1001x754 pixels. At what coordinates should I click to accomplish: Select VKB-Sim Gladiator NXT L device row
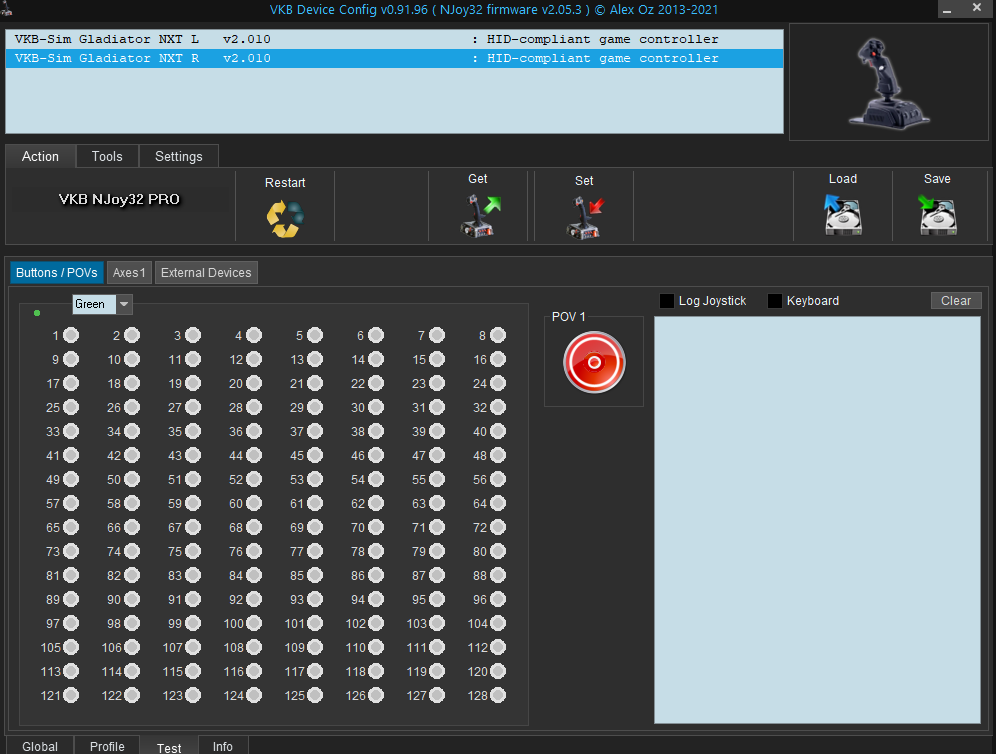point(394,39)
